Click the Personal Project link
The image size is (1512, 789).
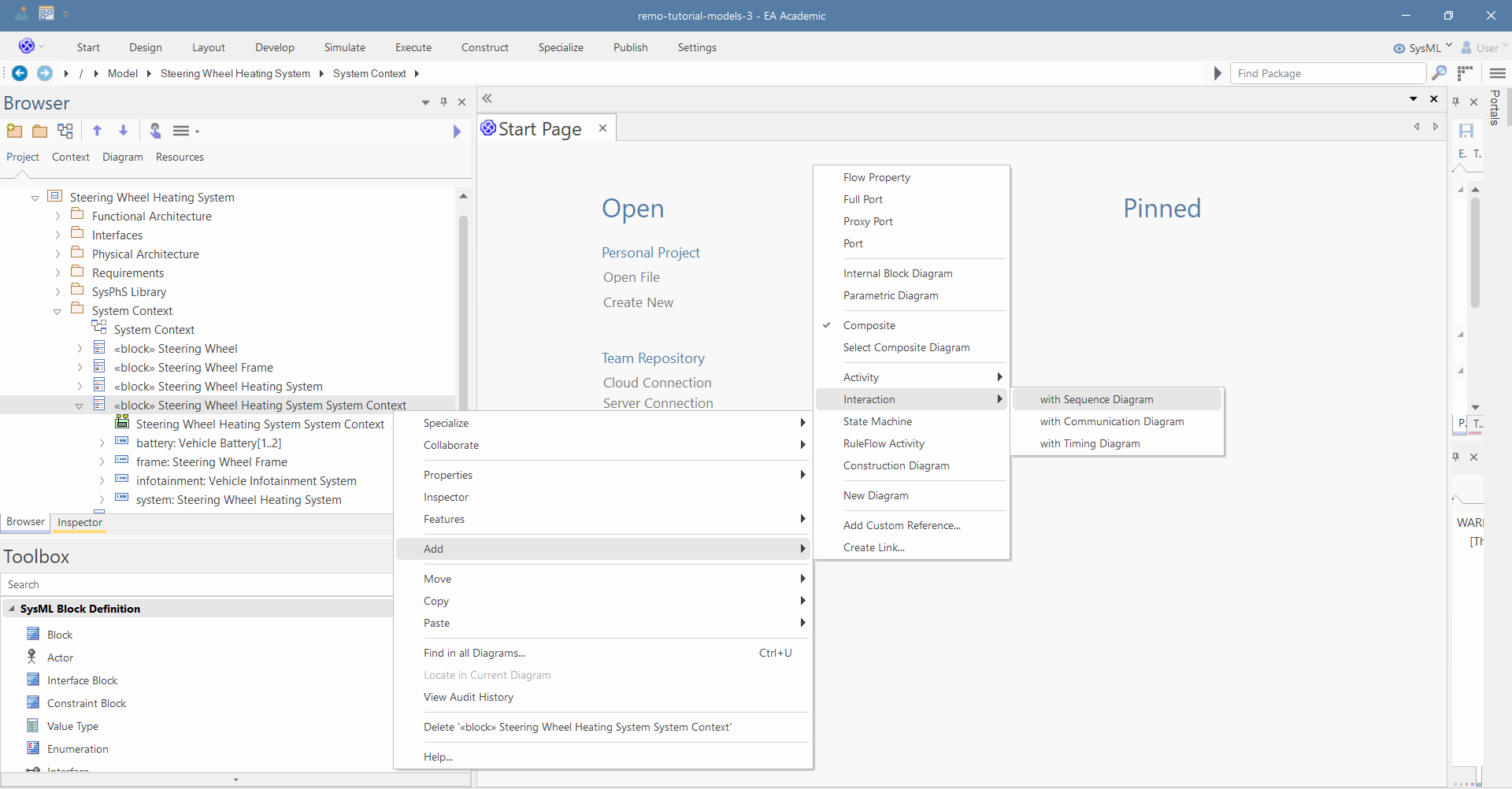[x=650, y=253]
